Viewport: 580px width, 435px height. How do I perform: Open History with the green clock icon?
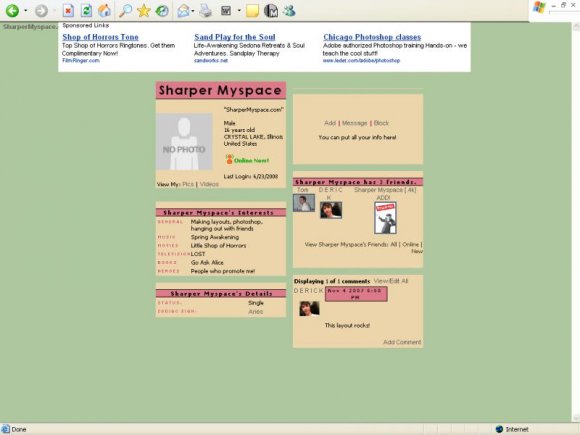pyautogui.click(x=162, y=11)
